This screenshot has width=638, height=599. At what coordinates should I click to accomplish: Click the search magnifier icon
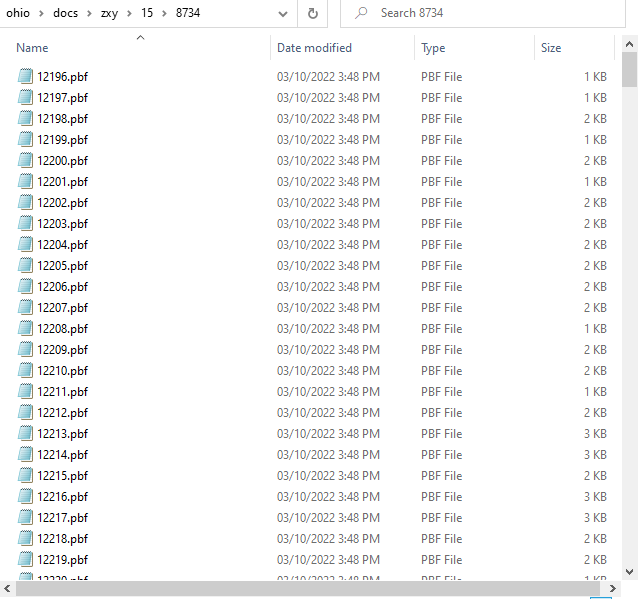pos(361,13)
